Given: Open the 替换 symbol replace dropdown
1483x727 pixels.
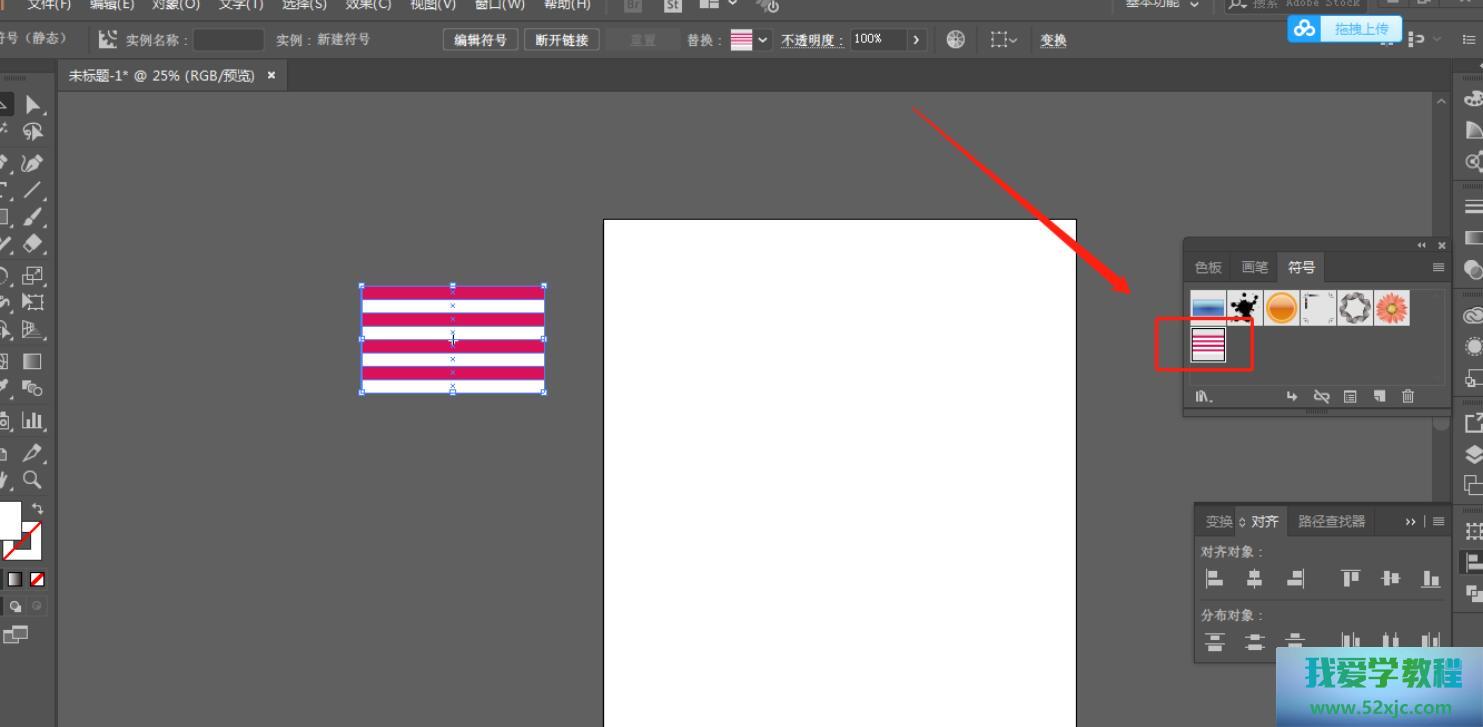Looking at the screenshot, I should (x=763, y=40).
